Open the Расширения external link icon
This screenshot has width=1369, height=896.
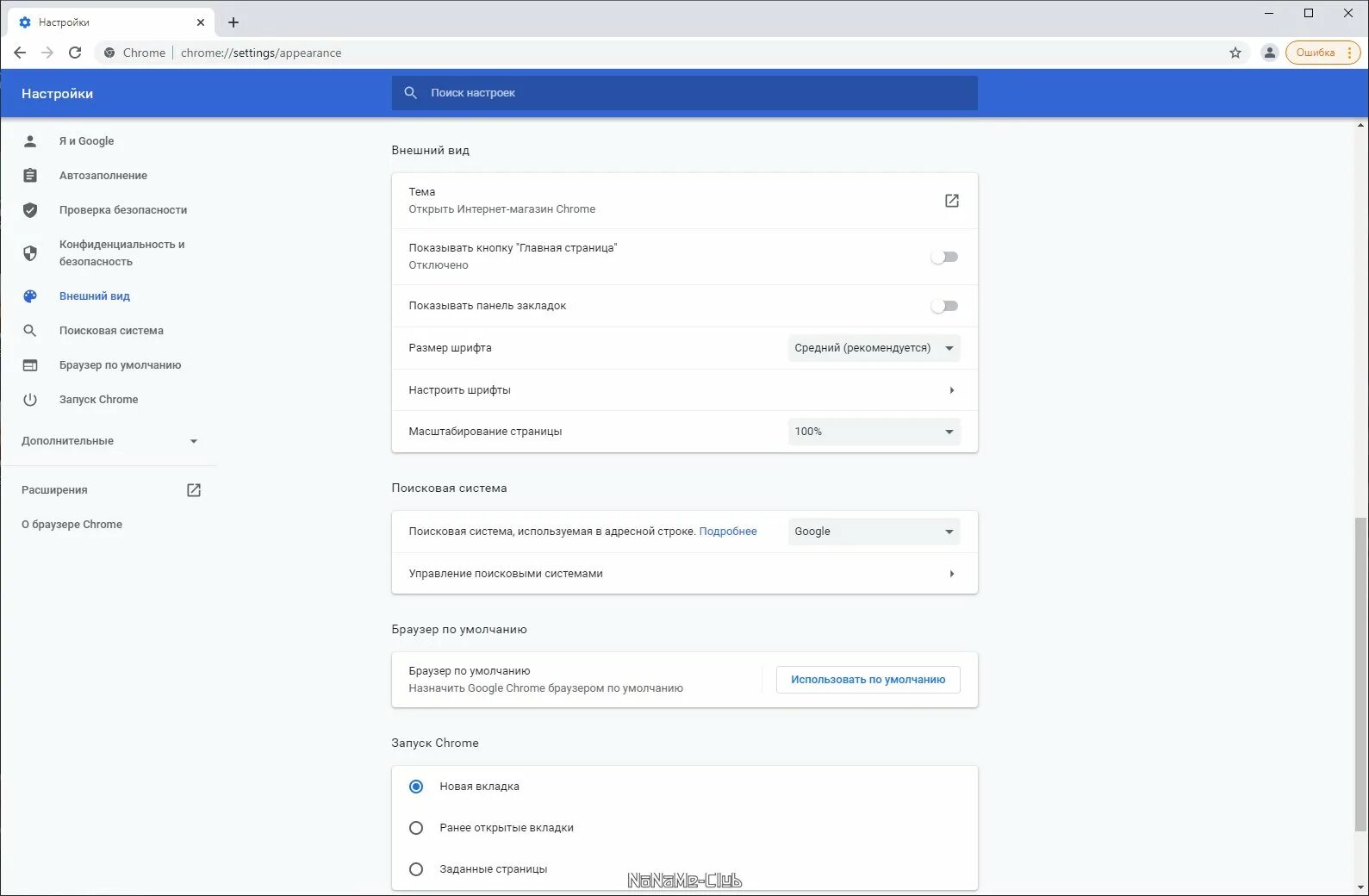click(x=194, y=490)
